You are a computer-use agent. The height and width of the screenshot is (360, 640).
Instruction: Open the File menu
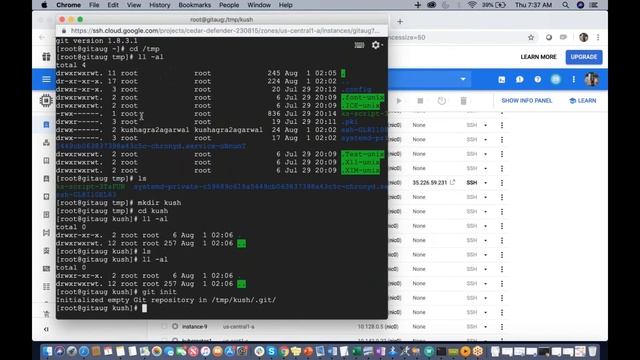click(x=94, y=5)
